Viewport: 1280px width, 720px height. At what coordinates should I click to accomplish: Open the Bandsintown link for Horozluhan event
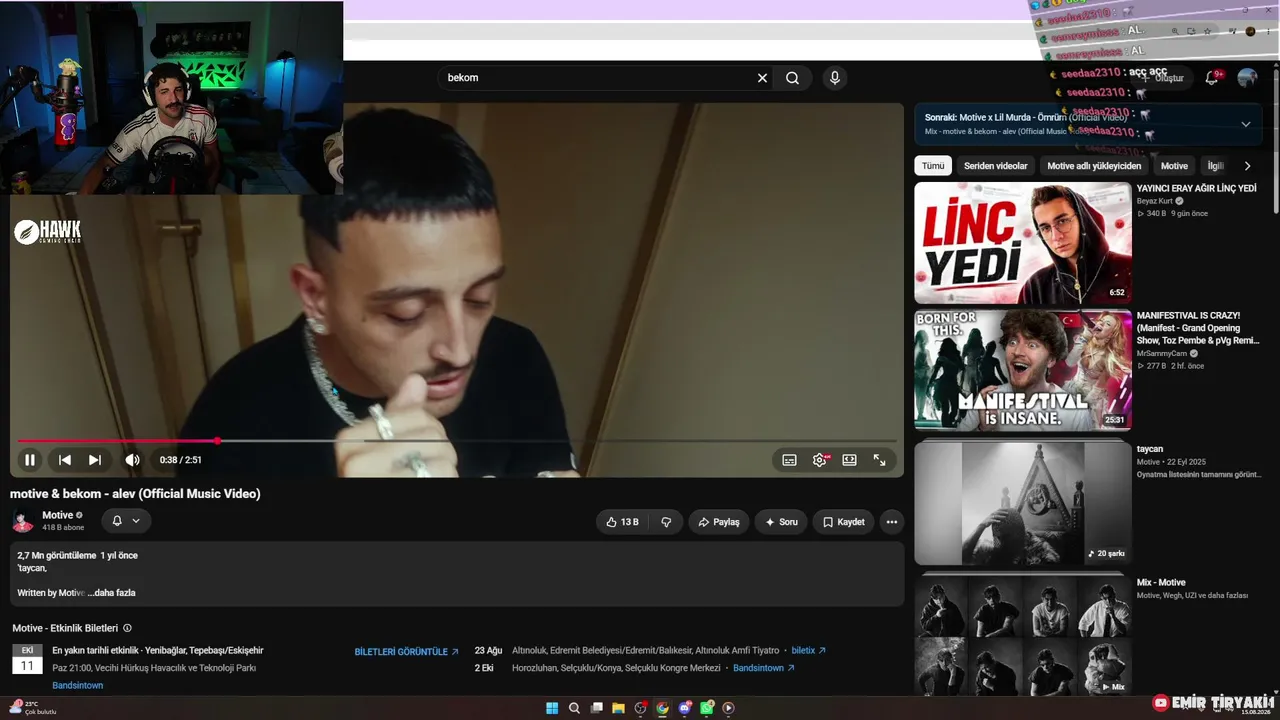tap(764, 668)
